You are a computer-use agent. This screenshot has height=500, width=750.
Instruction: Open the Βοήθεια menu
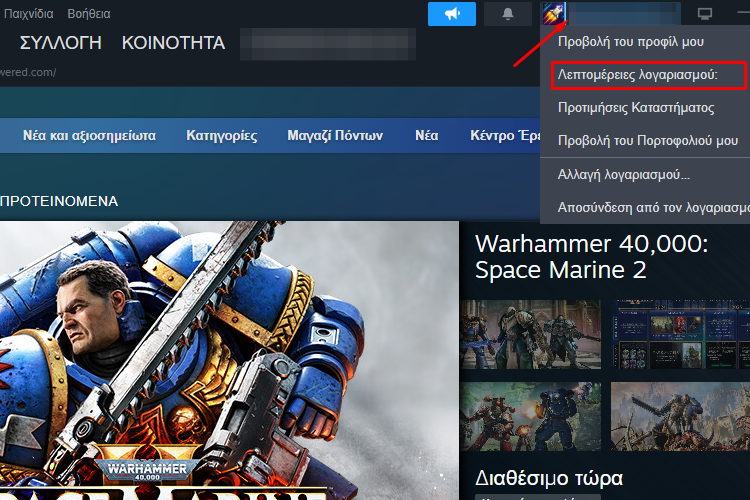point(89,13)
